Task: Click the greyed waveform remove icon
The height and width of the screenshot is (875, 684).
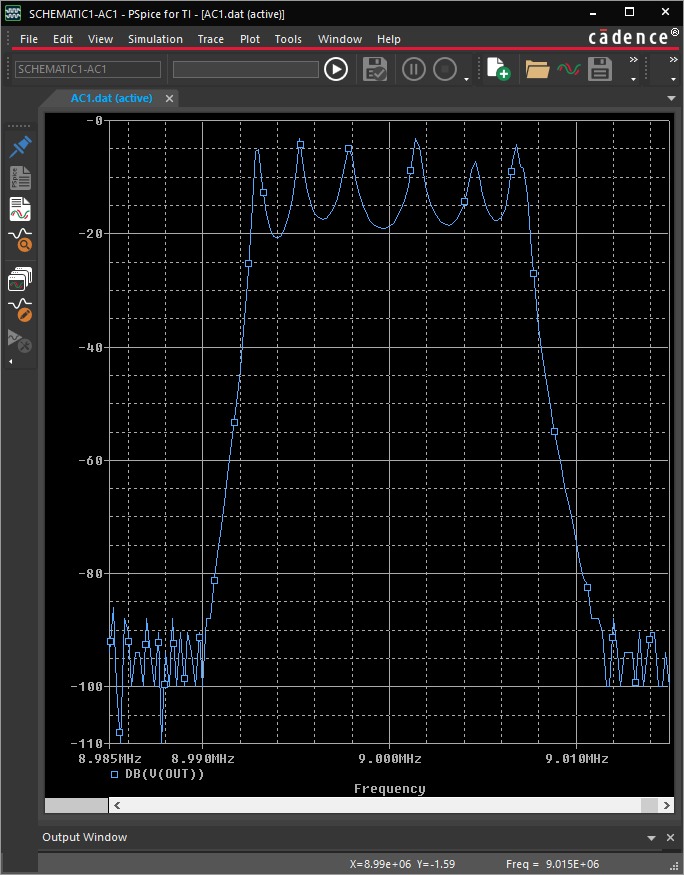Action: pyautogui.click(x=19, y=341)
